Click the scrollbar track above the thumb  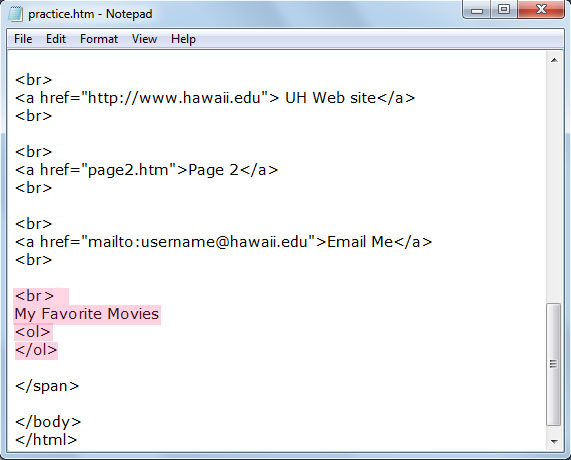coord(554,185)
